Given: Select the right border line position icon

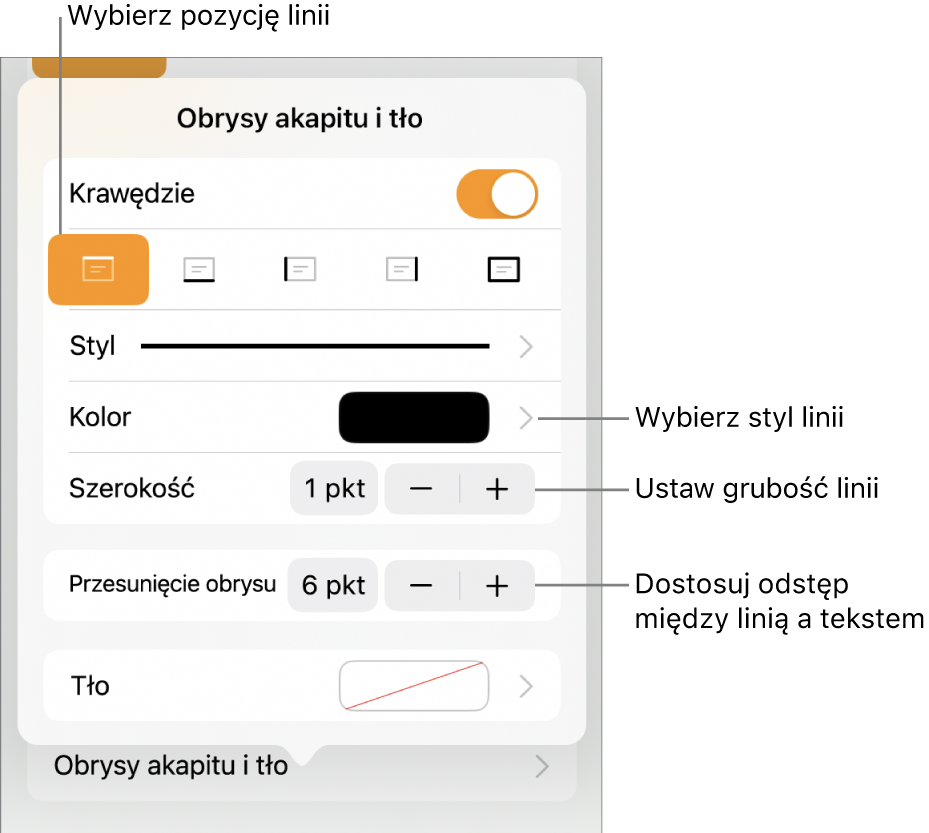Looking at the screenshot, I should tap(402, 270).
